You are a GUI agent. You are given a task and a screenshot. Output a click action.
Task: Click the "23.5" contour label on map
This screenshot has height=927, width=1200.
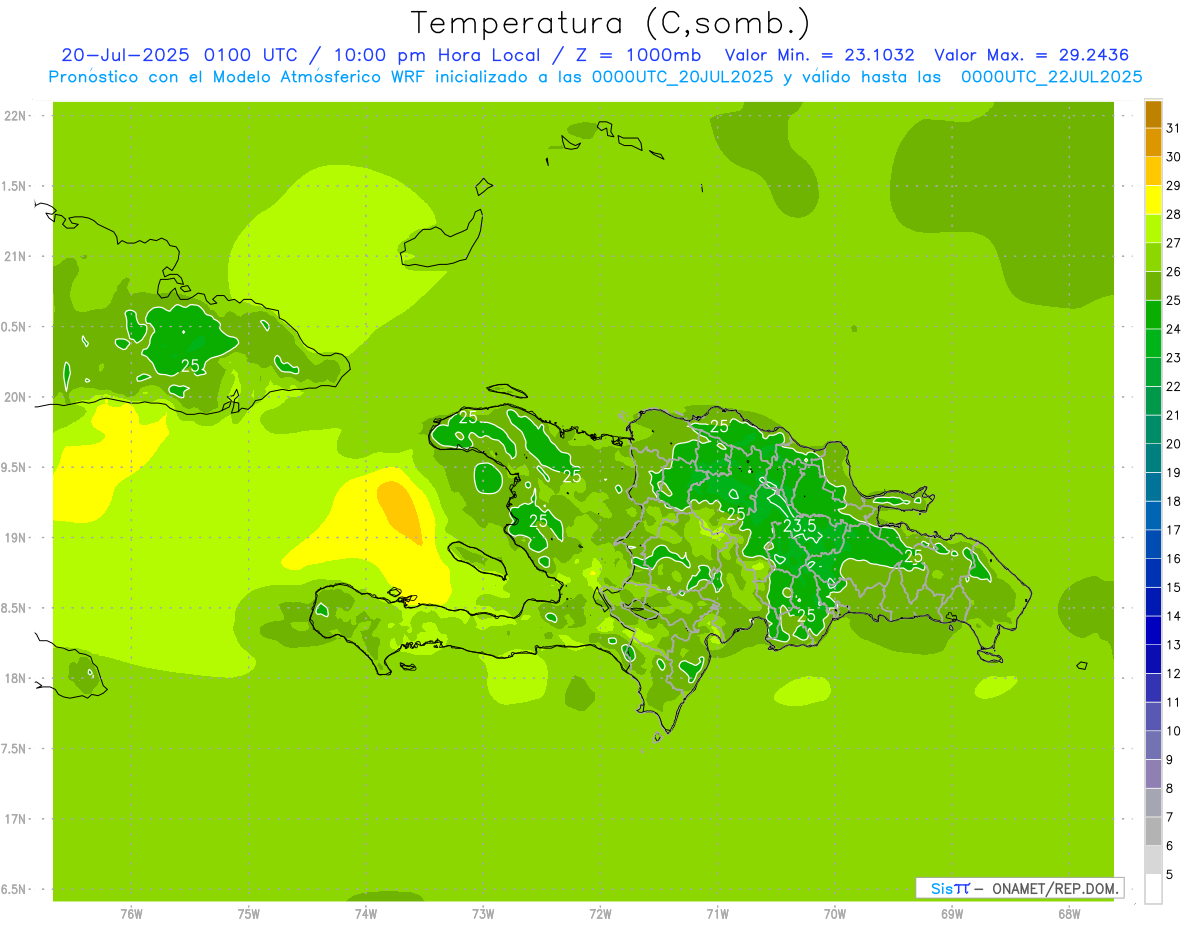(x=799, y=526)
